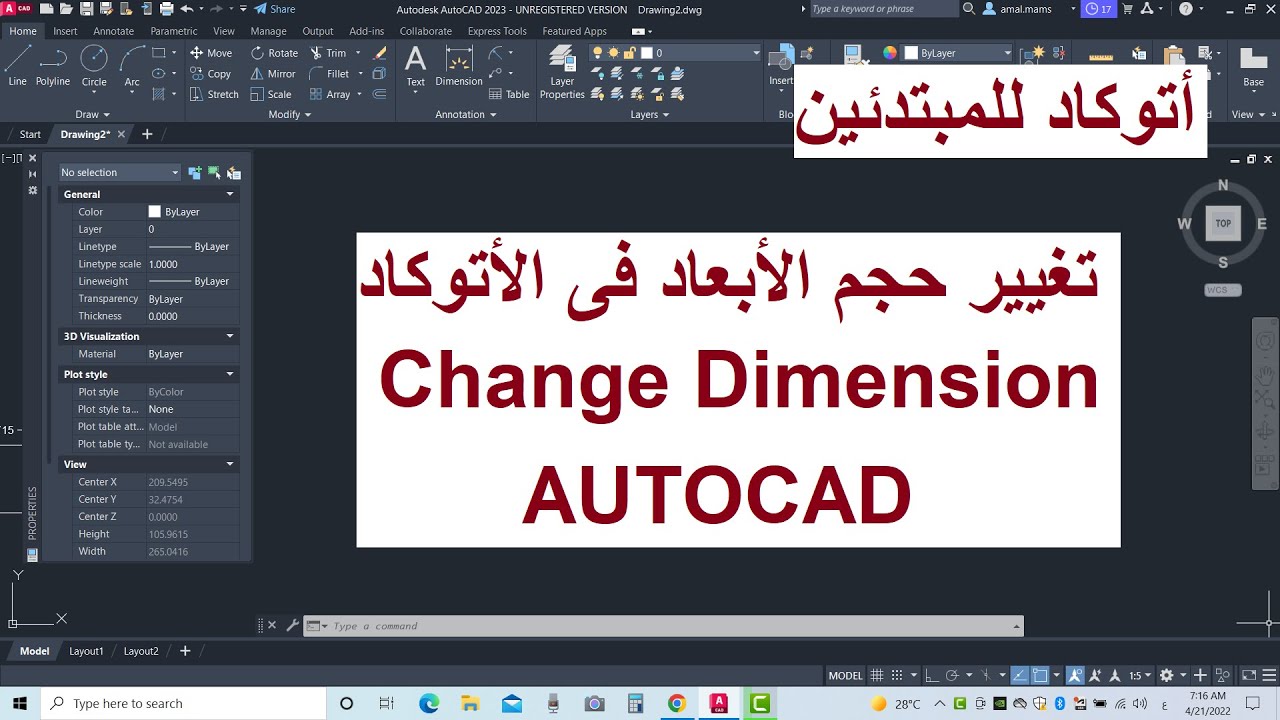Screen dimensions: 1280x720
Task: Switch to the Start file tab
Action: (x=30, y=134)
